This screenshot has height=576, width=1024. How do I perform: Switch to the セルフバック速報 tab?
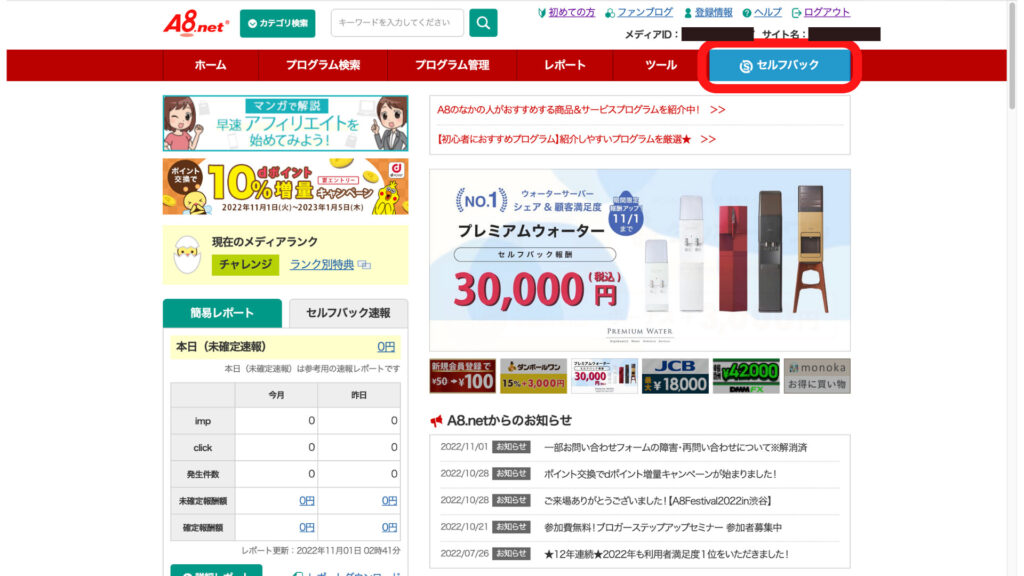point(348,313)
